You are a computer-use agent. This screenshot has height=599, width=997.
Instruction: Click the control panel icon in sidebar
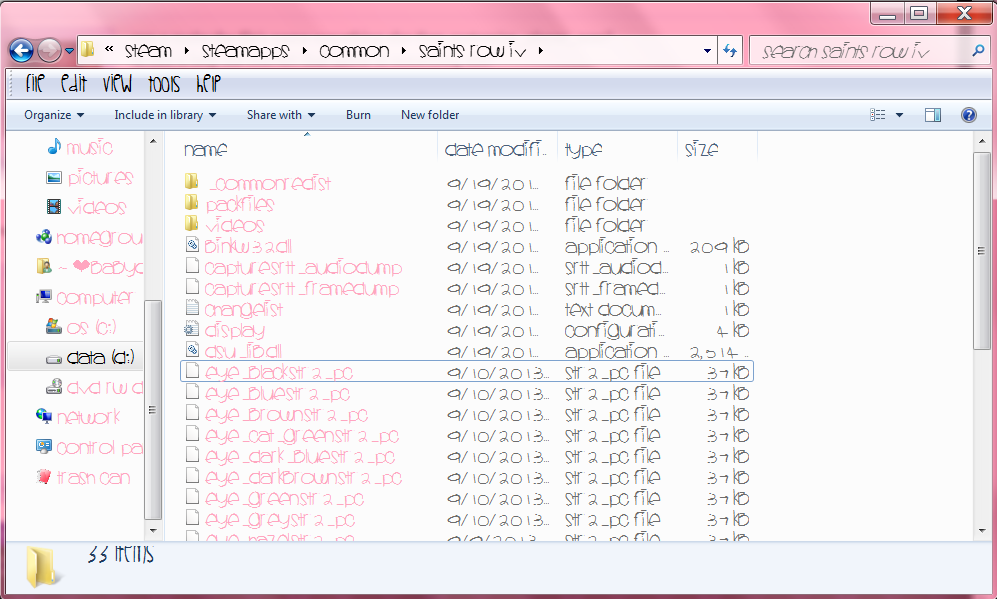[44, 446]
